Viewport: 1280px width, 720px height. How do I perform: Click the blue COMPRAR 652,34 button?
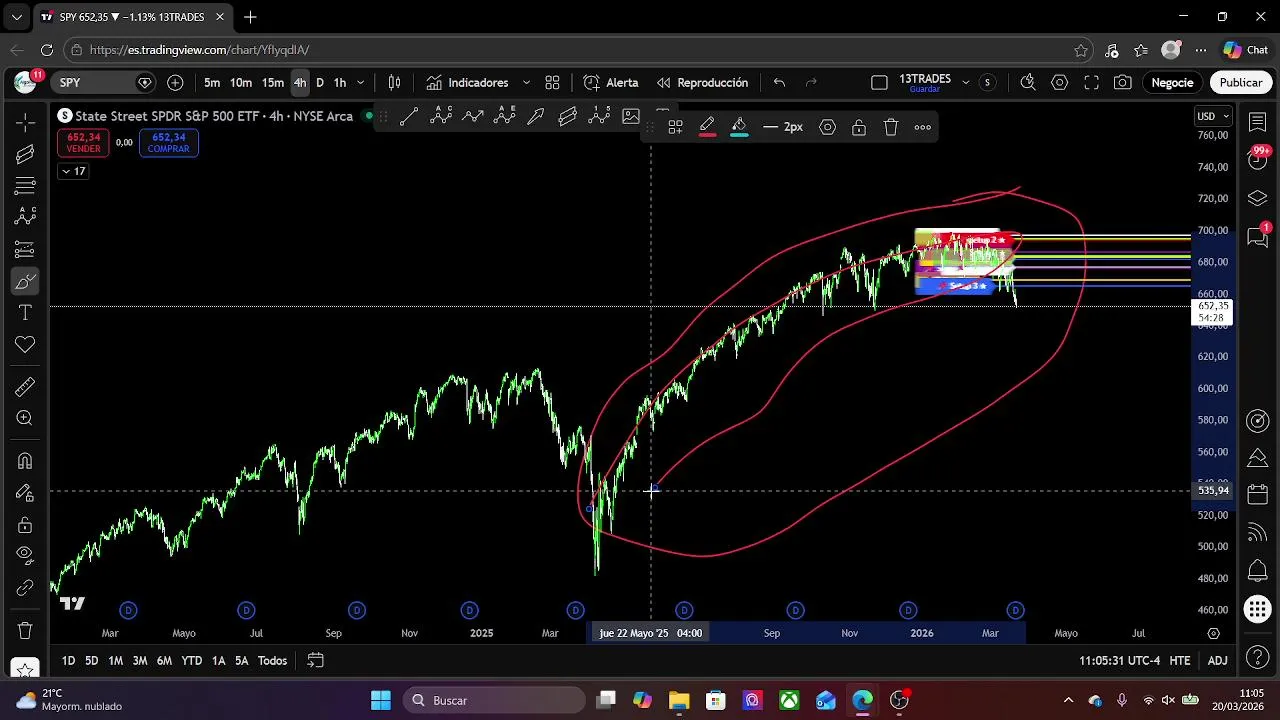(x=168, y=143)
